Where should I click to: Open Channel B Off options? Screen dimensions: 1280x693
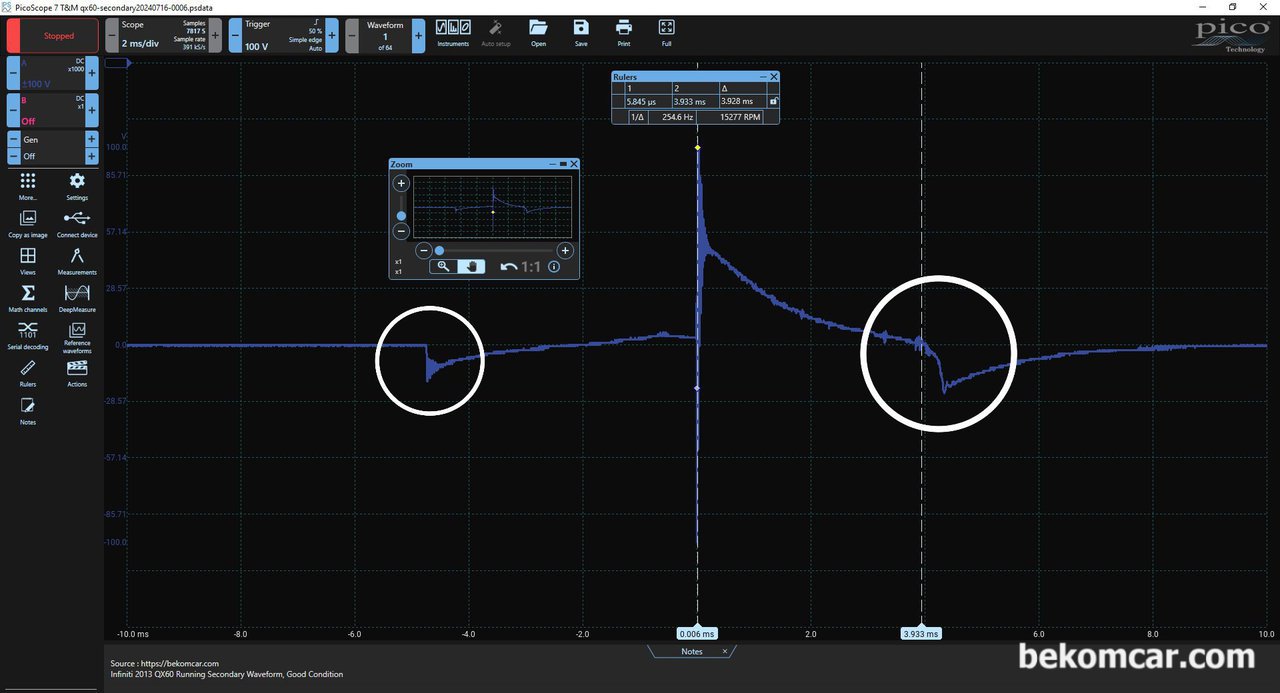[53, 109]
